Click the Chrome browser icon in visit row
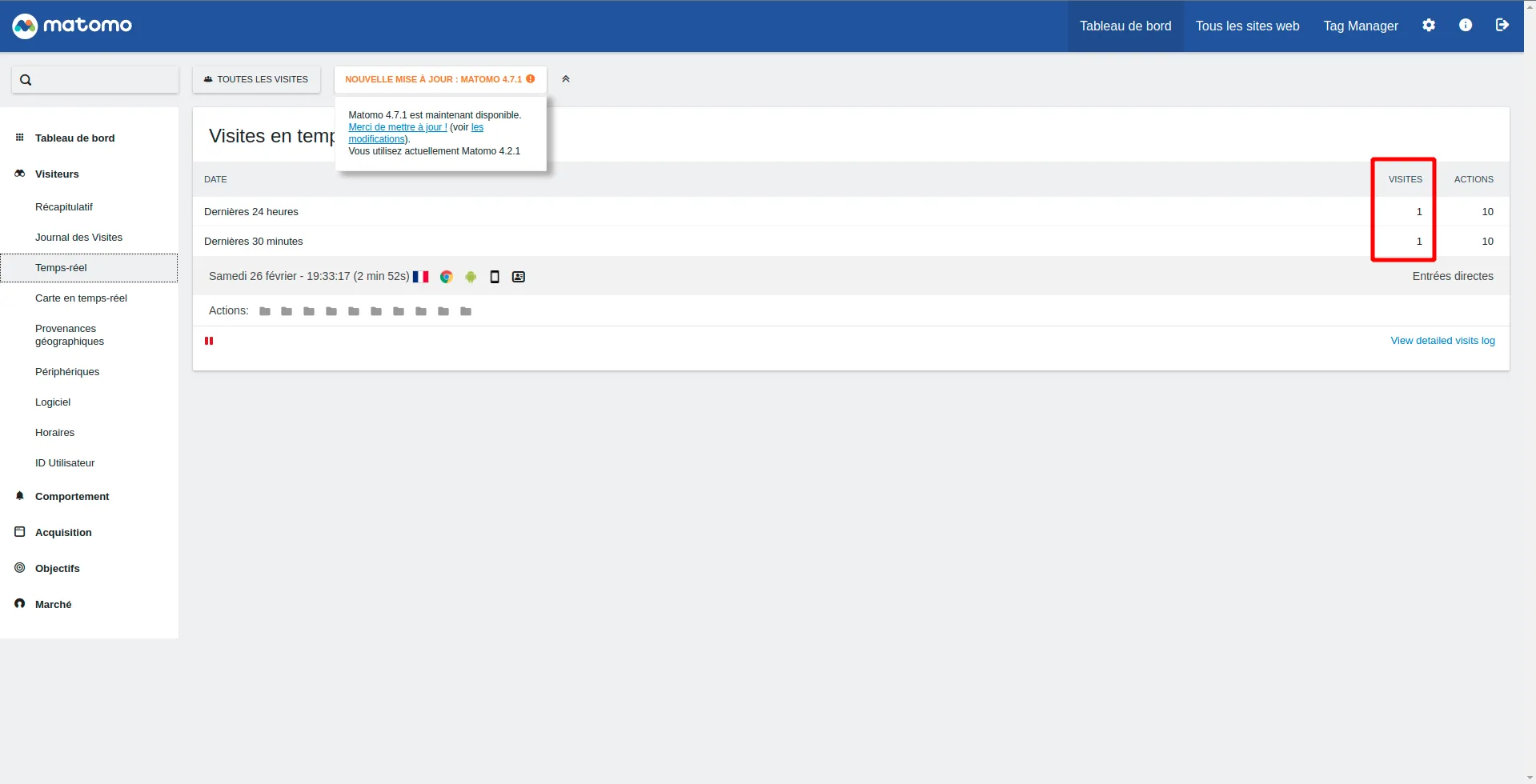 [447, 277]
